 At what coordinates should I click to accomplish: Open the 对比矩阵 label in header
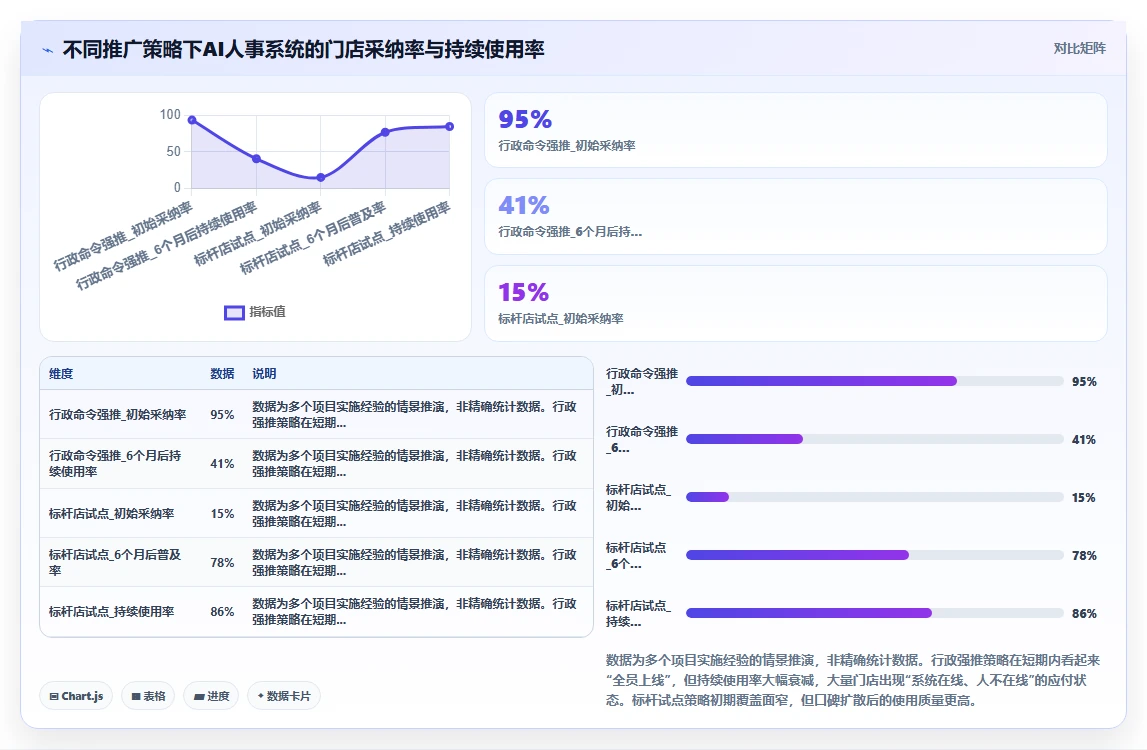point(1079,48)
